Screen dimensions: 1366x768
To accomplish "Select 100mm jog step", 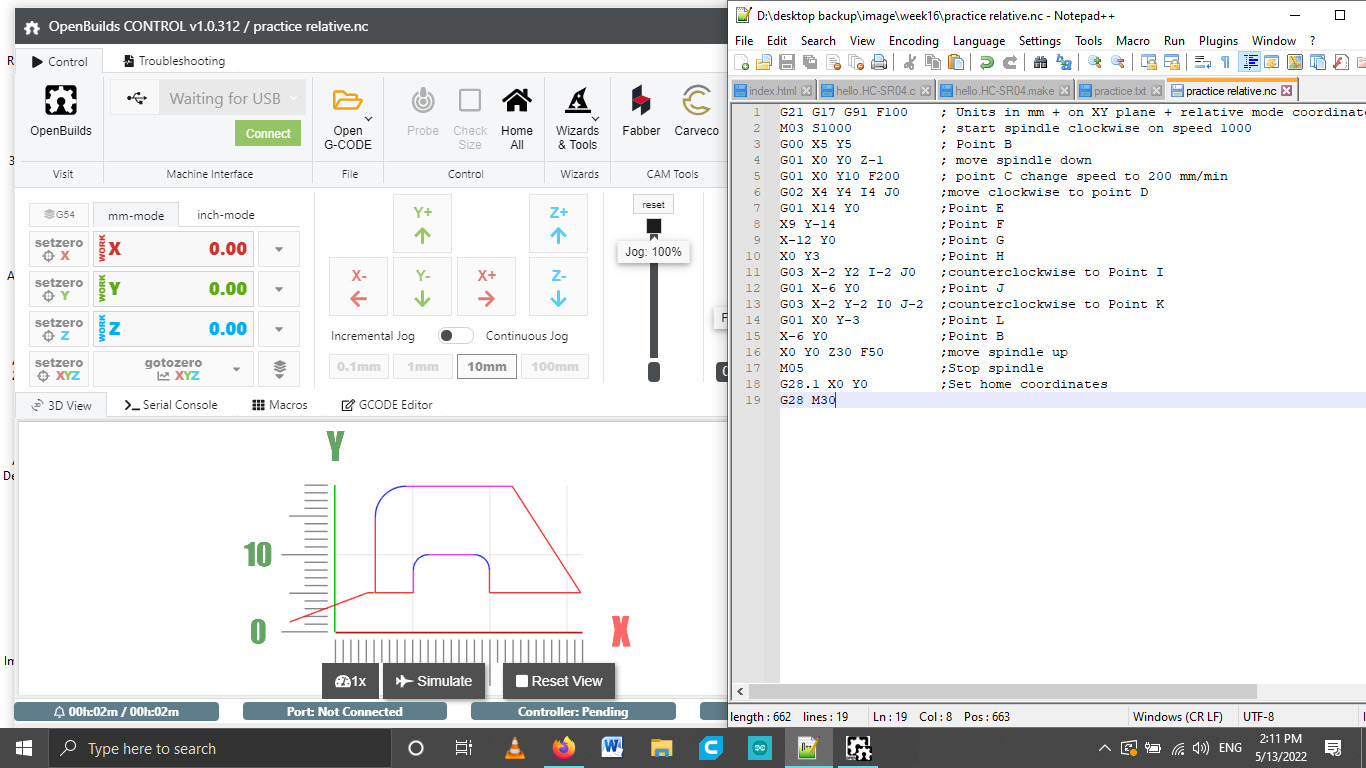I will pos(555,366).
